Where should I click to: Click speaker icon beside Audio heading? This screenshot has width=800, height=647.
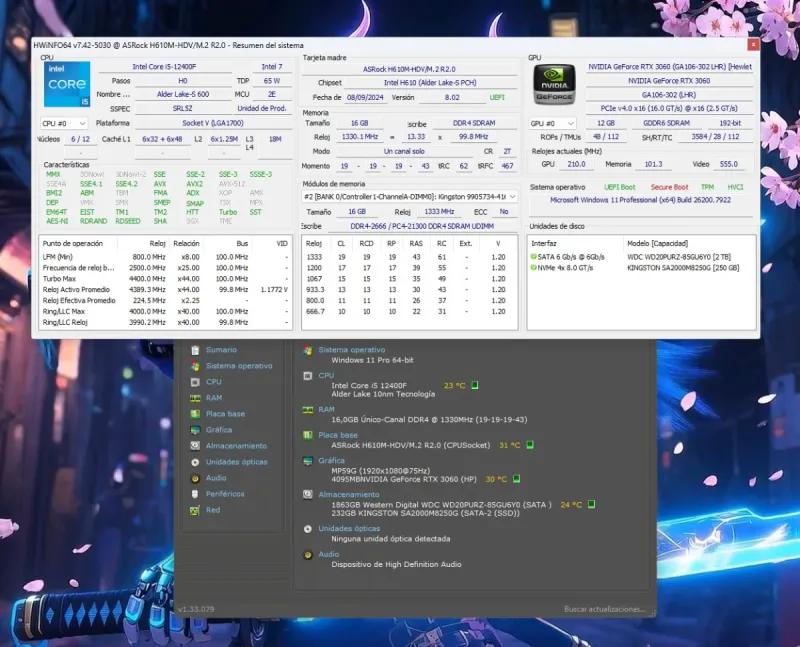coord(308,555)
